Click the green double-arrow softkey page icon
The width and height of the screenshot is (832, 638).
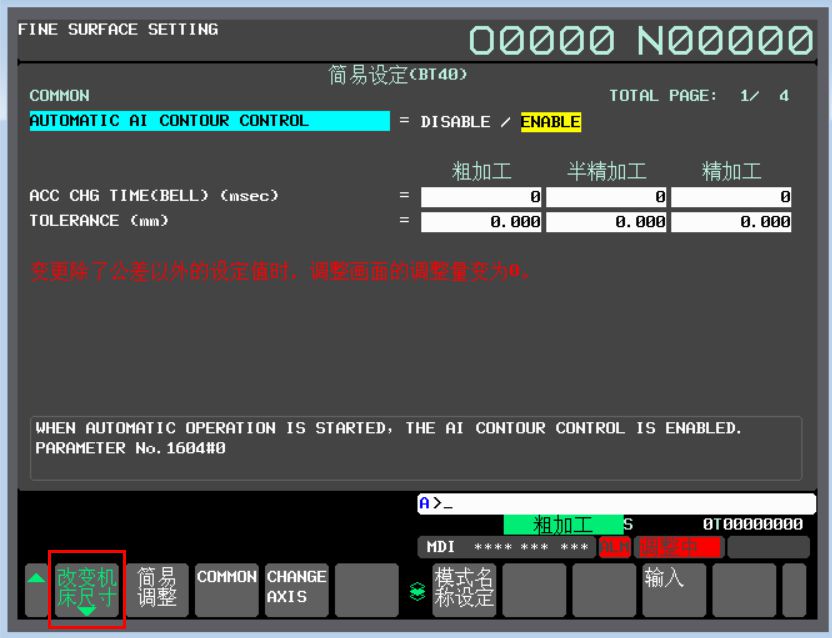419,591
